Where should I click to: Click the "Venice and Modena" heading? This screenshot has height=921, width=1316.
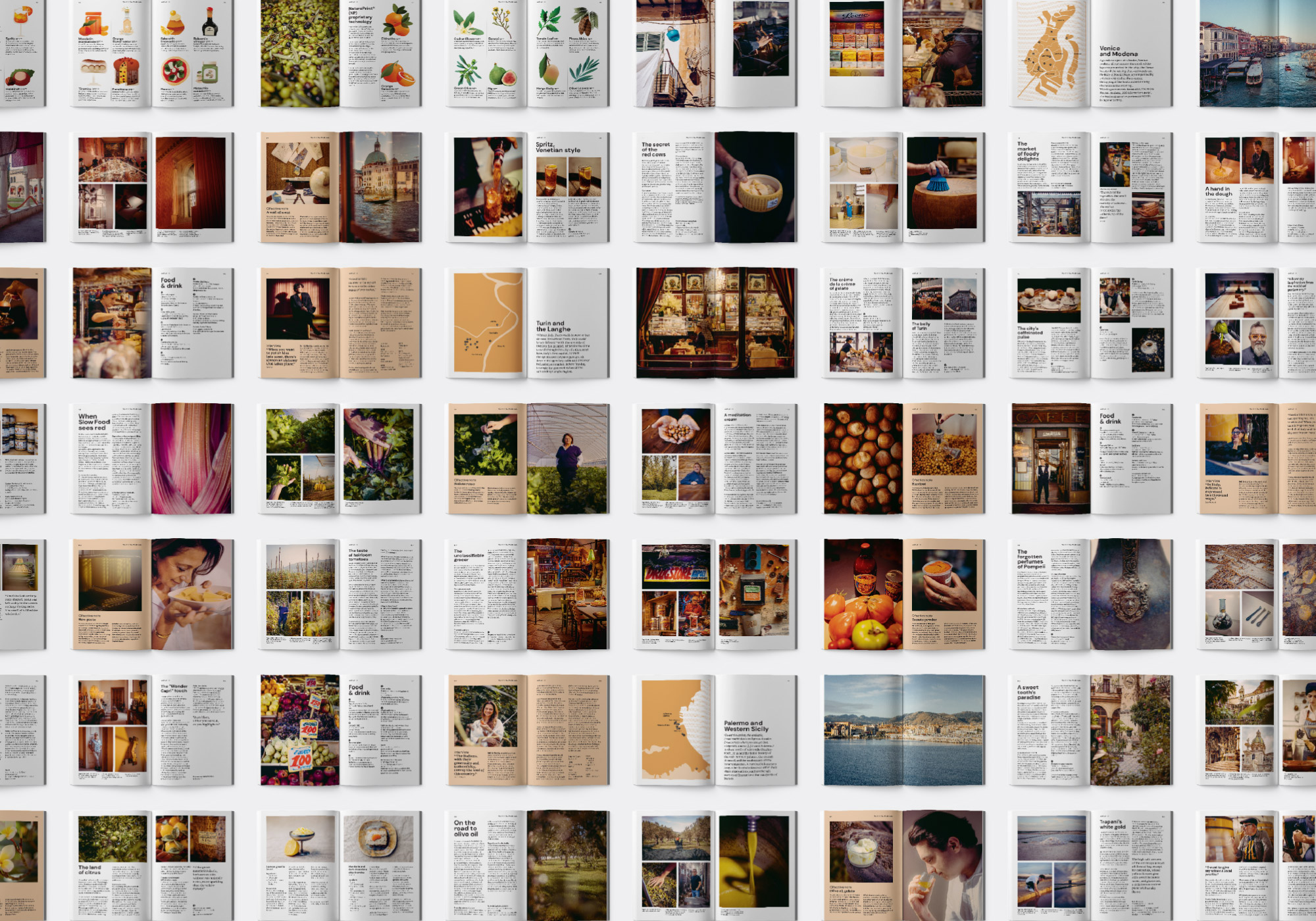[x=1118, y=51]
